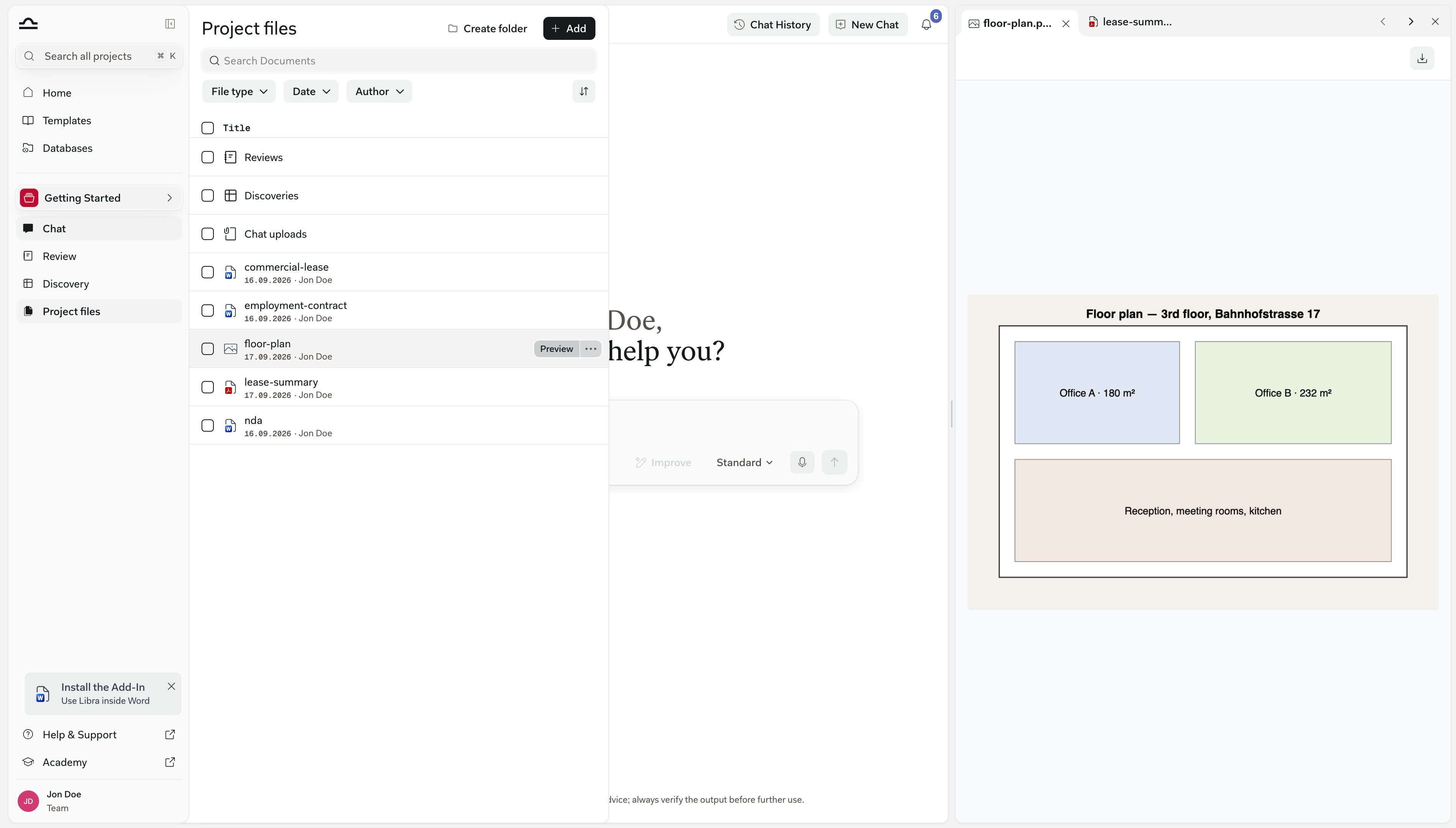This screenshot has height=828, width=1456.
Task: Tick the select-all Title checkbox
Action: (x=207, y=128)
